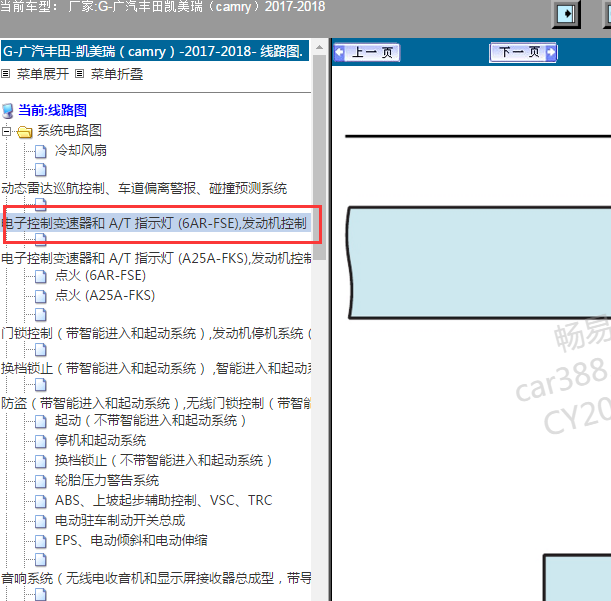611x601 pixels.
Task: Click the tree panel scrollbar up arrow
Action: coord(320,47)
